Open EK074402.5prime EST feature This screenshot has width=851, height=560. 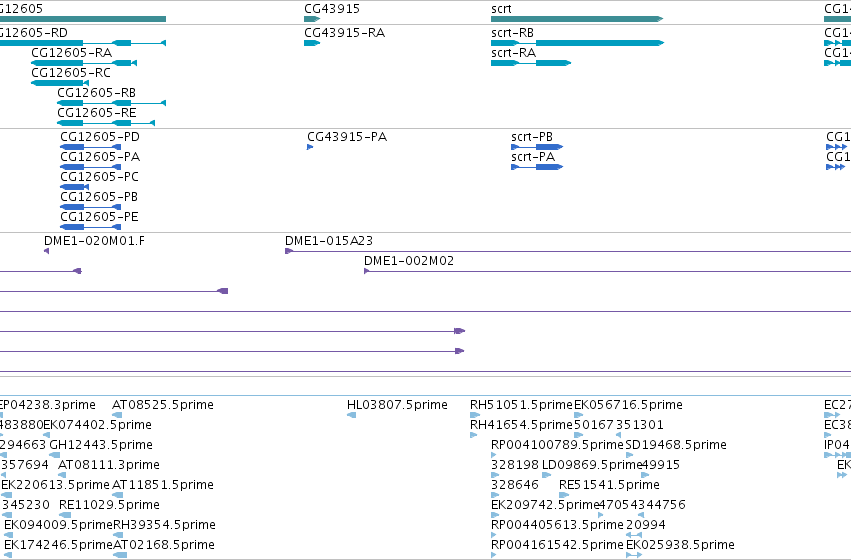pos(47,435)
